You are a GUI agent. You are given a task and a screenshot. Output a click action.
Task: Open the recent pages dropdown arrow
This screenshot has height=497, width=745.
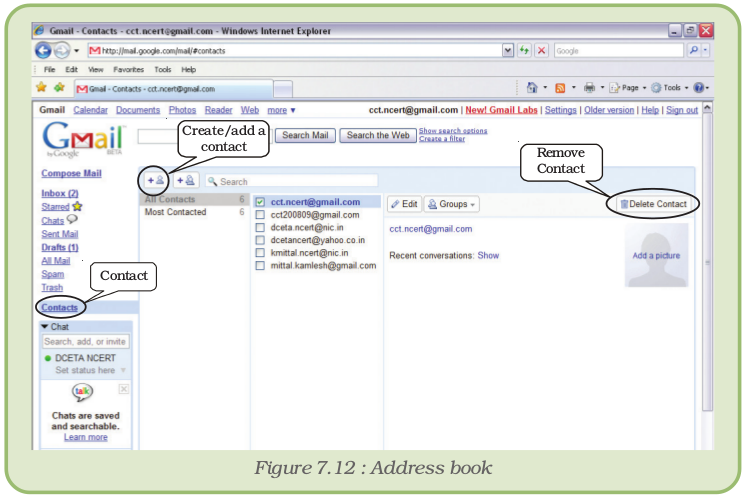tap(76, 50)
